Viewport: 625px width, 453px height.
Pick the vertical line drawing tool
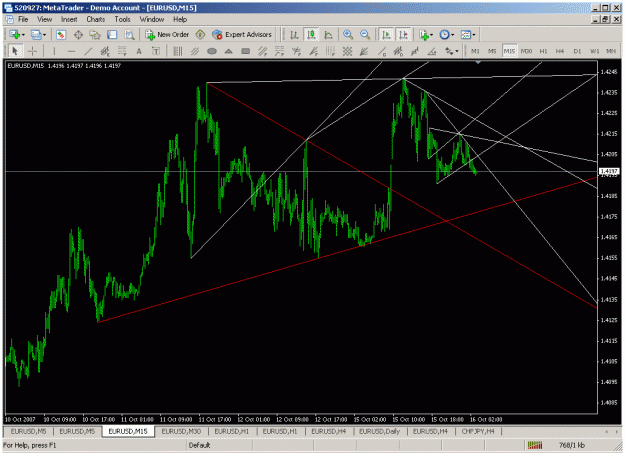[54, 51]
